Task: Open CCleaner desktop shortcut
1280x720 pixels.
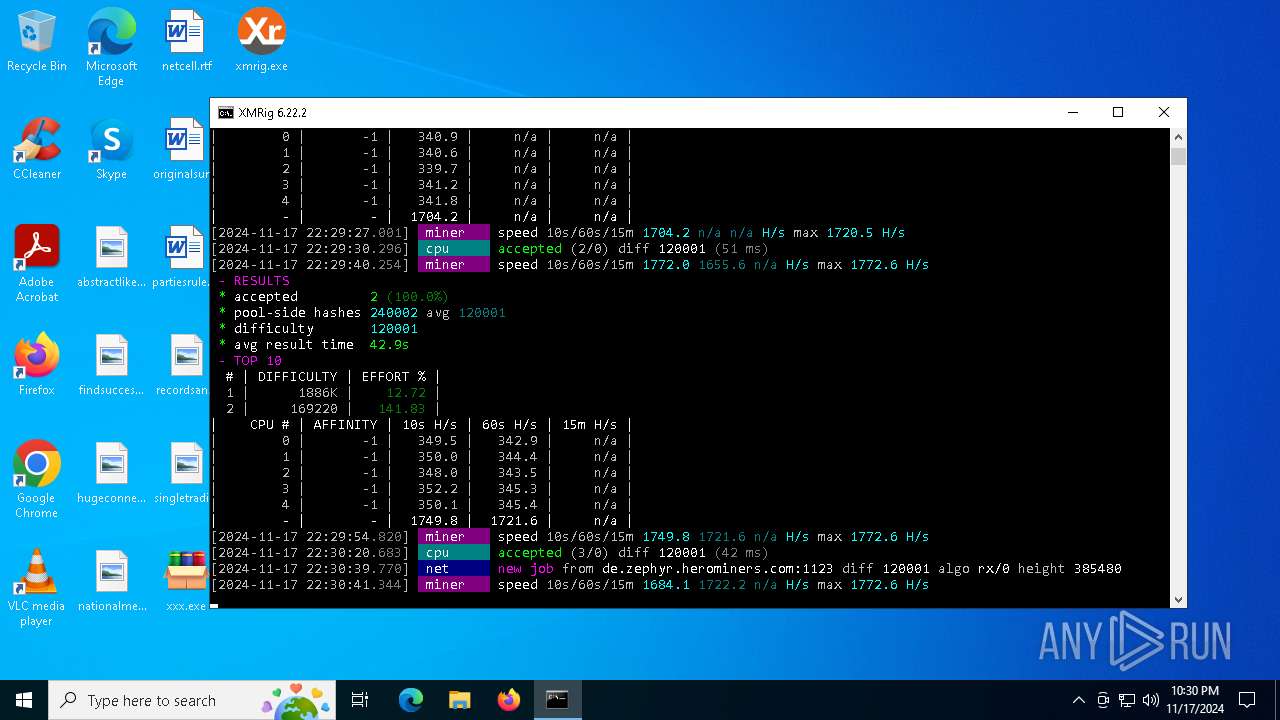Action: [x=37, y=148]
